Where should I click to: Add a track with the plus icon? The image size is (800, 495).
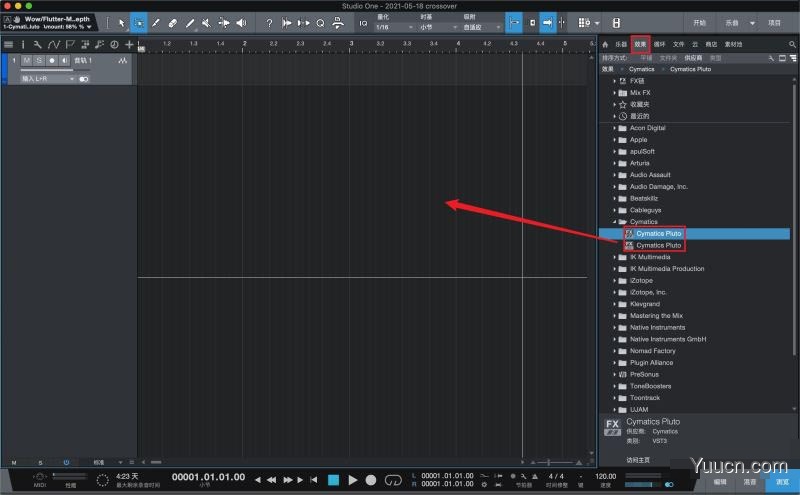129,44
